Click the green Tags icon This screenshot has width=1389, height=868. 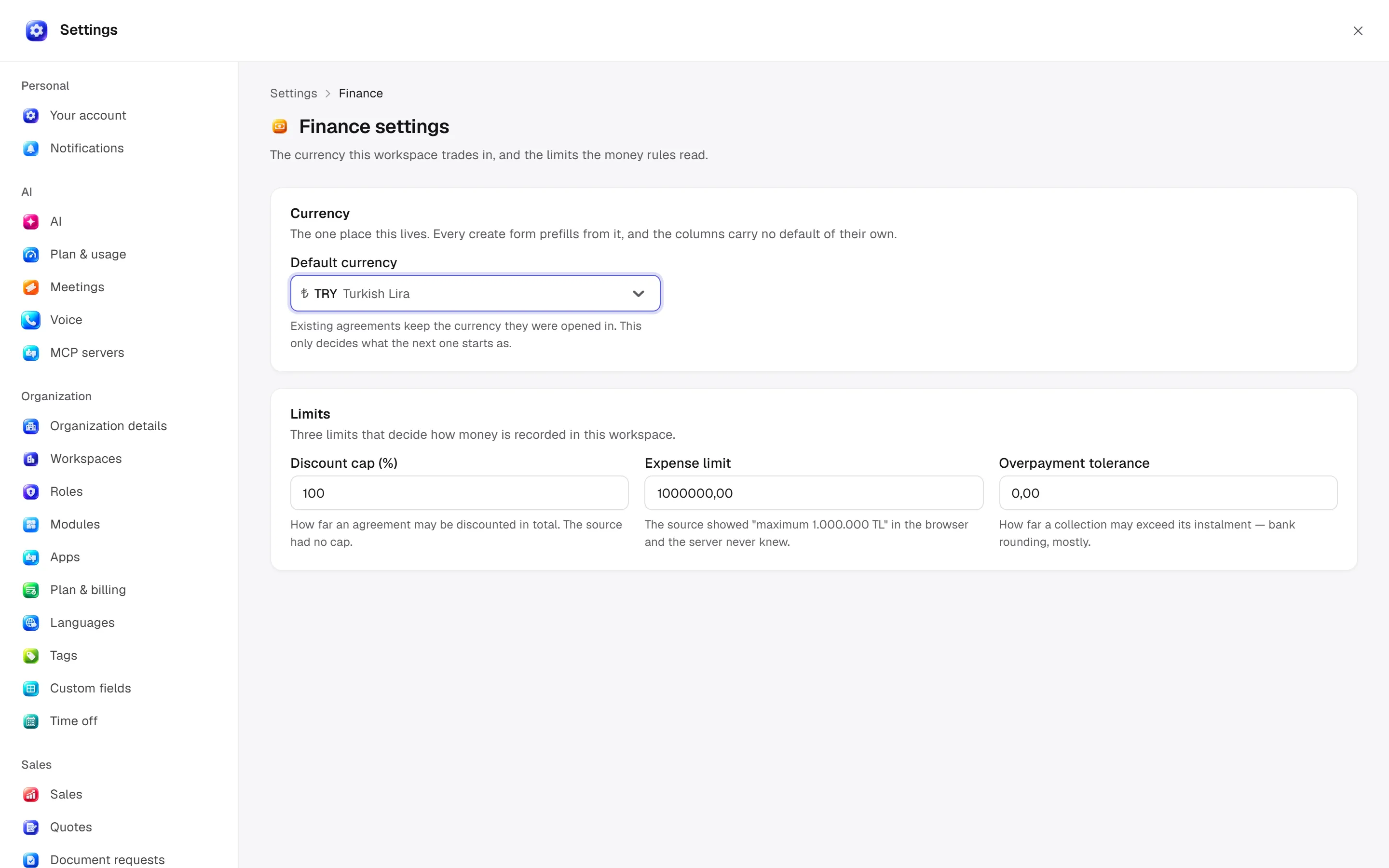(x=31, y=655)
